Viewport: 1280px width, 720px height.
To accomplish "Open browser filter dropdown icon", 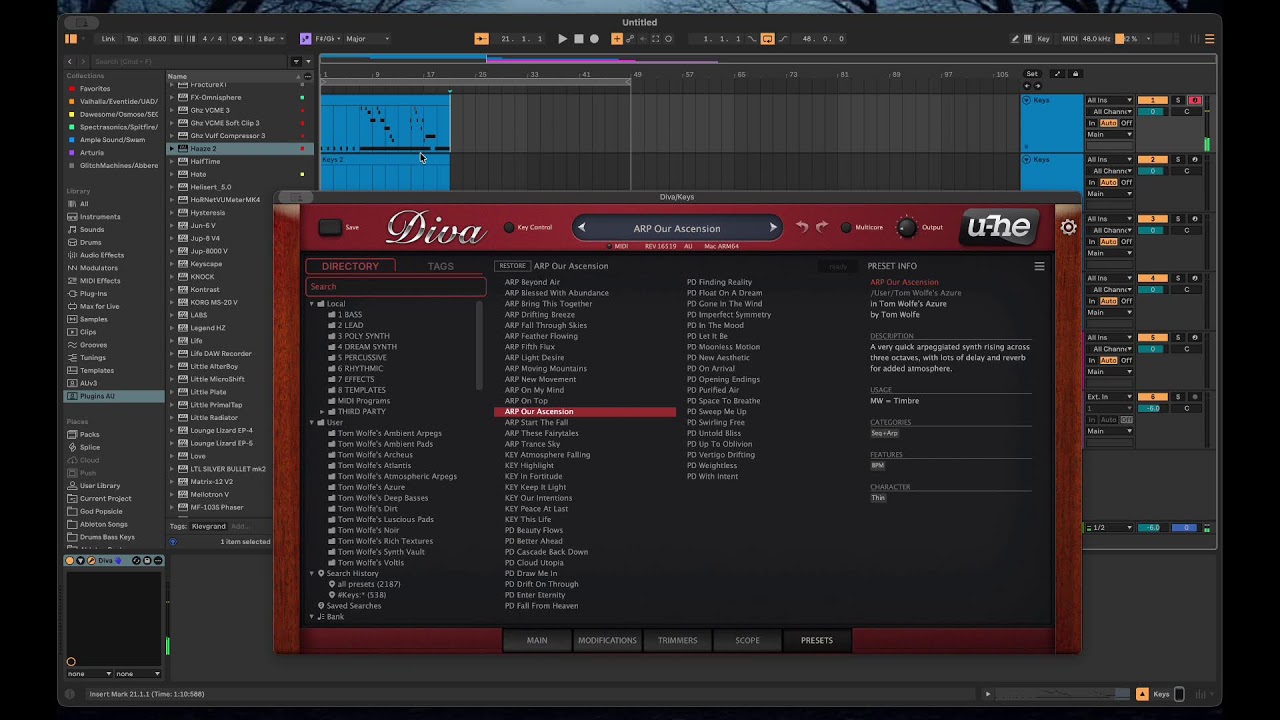I will [x=295, y=61].
